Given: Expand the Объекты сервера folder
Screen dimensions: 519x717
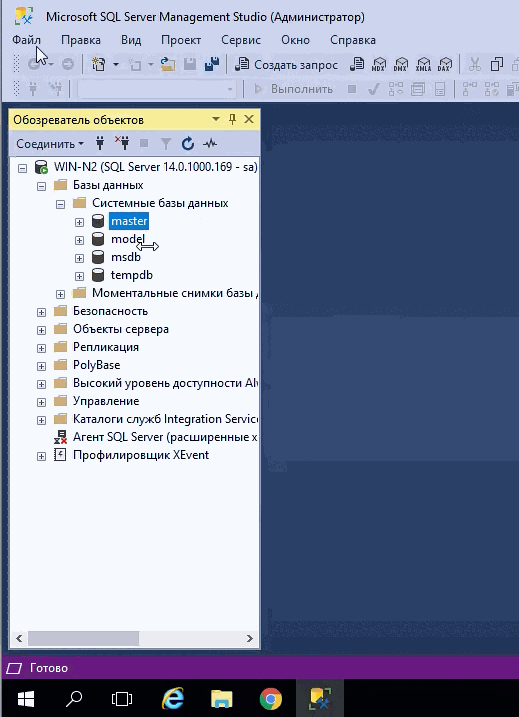Looking at the screenshot, I should (x=42, y=330).
